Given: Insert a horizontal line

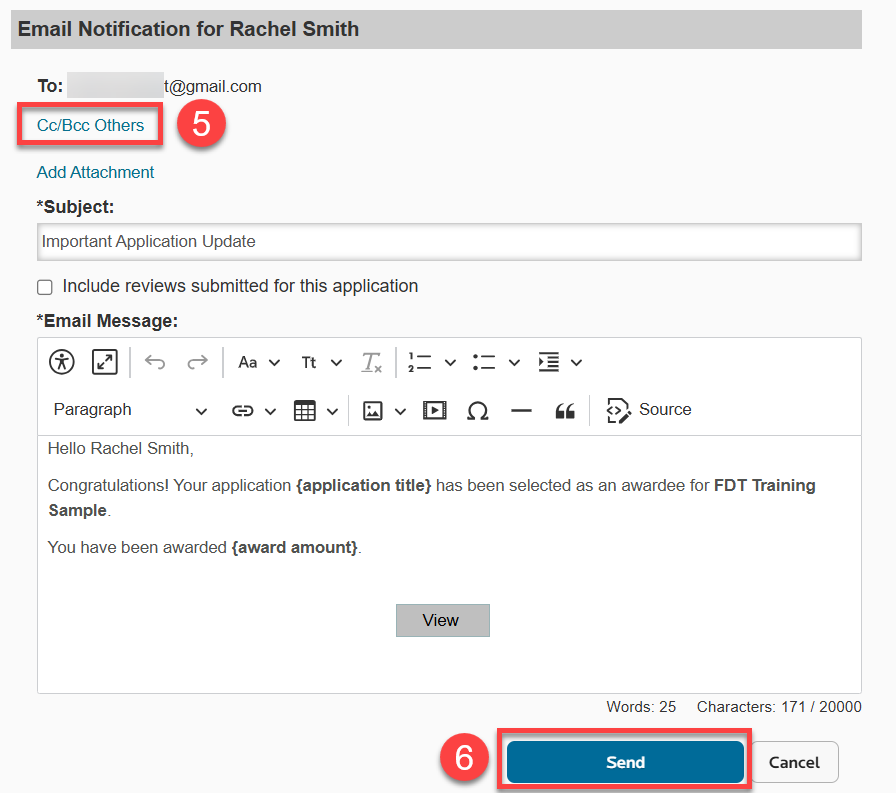Looking at the screenshot, I should [x=521, y=411].
